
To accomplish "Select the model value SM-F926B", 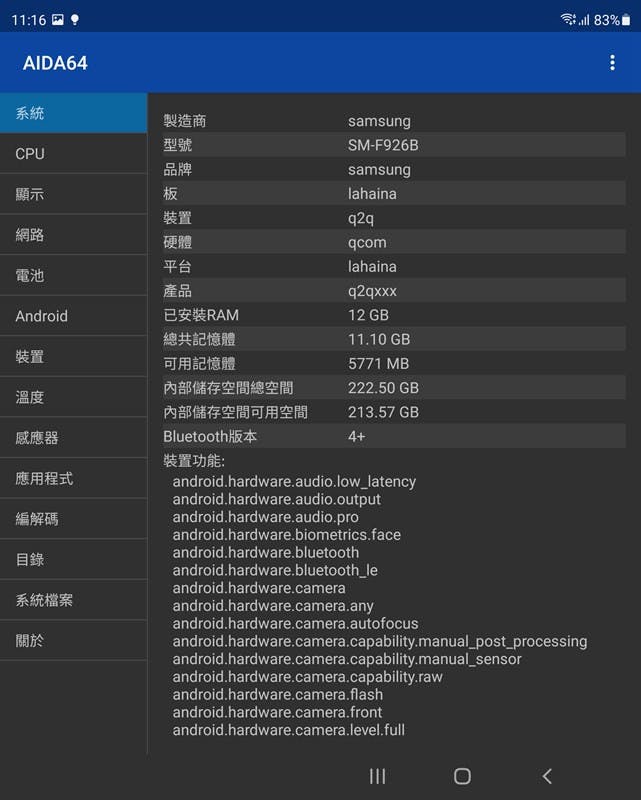I will pos(383,145).
